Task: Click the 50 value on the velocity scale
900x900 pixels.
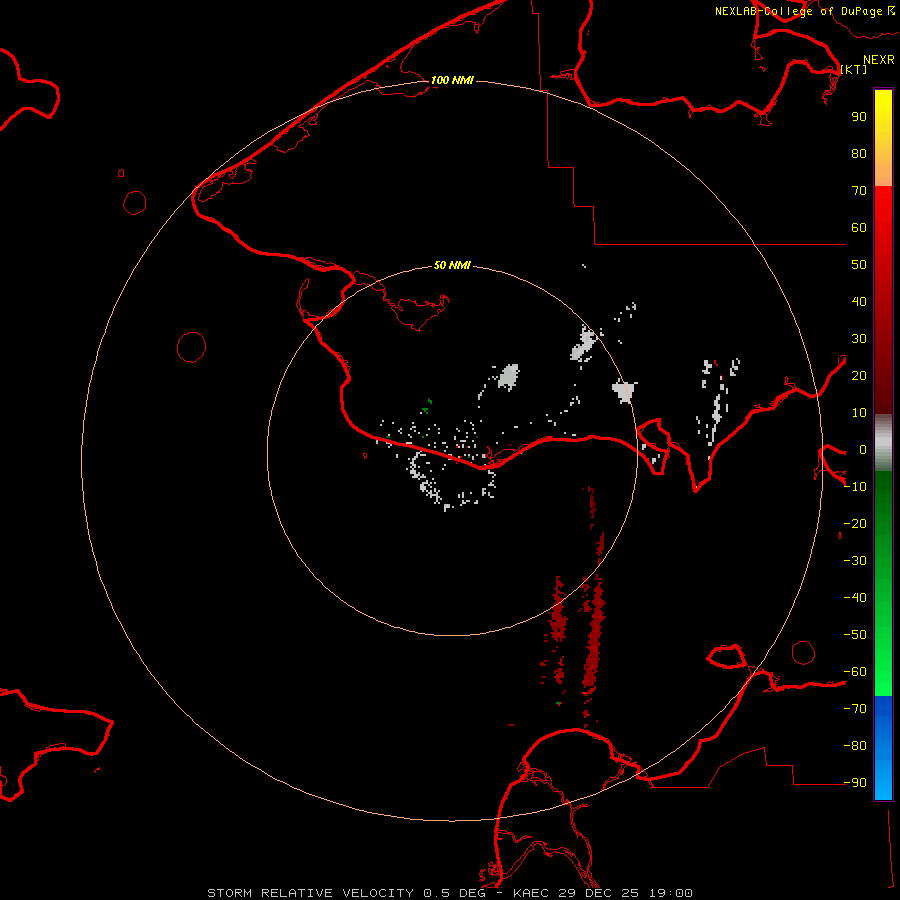Action: [859, 265]
